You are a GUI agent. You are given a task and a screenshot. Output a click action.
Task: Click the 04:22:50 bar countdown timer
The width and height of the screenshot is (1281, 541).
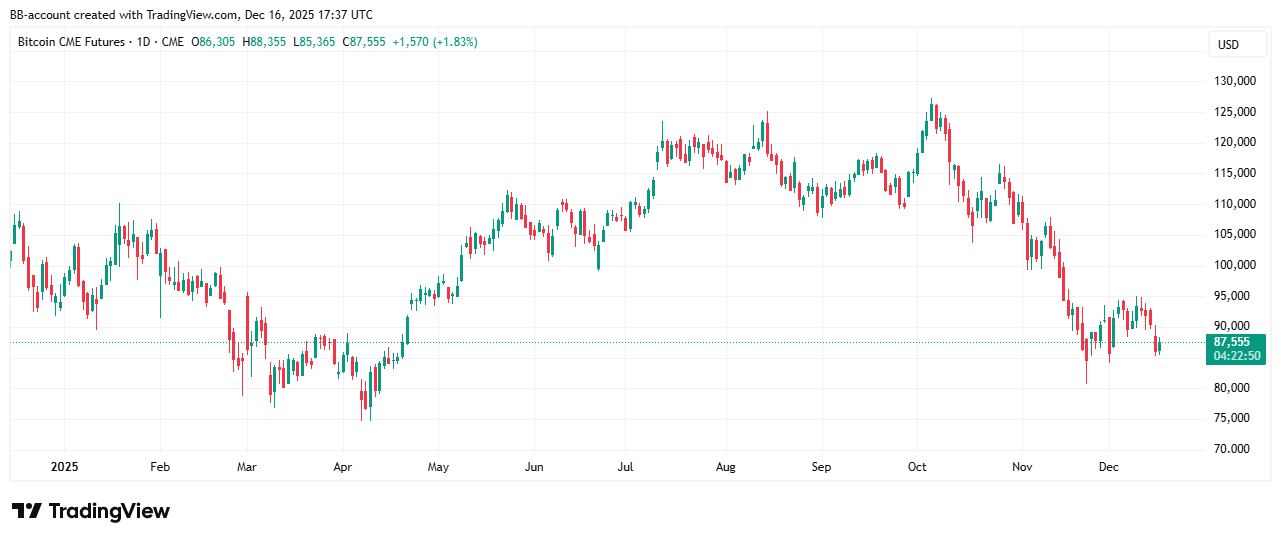coord(1236,356)
